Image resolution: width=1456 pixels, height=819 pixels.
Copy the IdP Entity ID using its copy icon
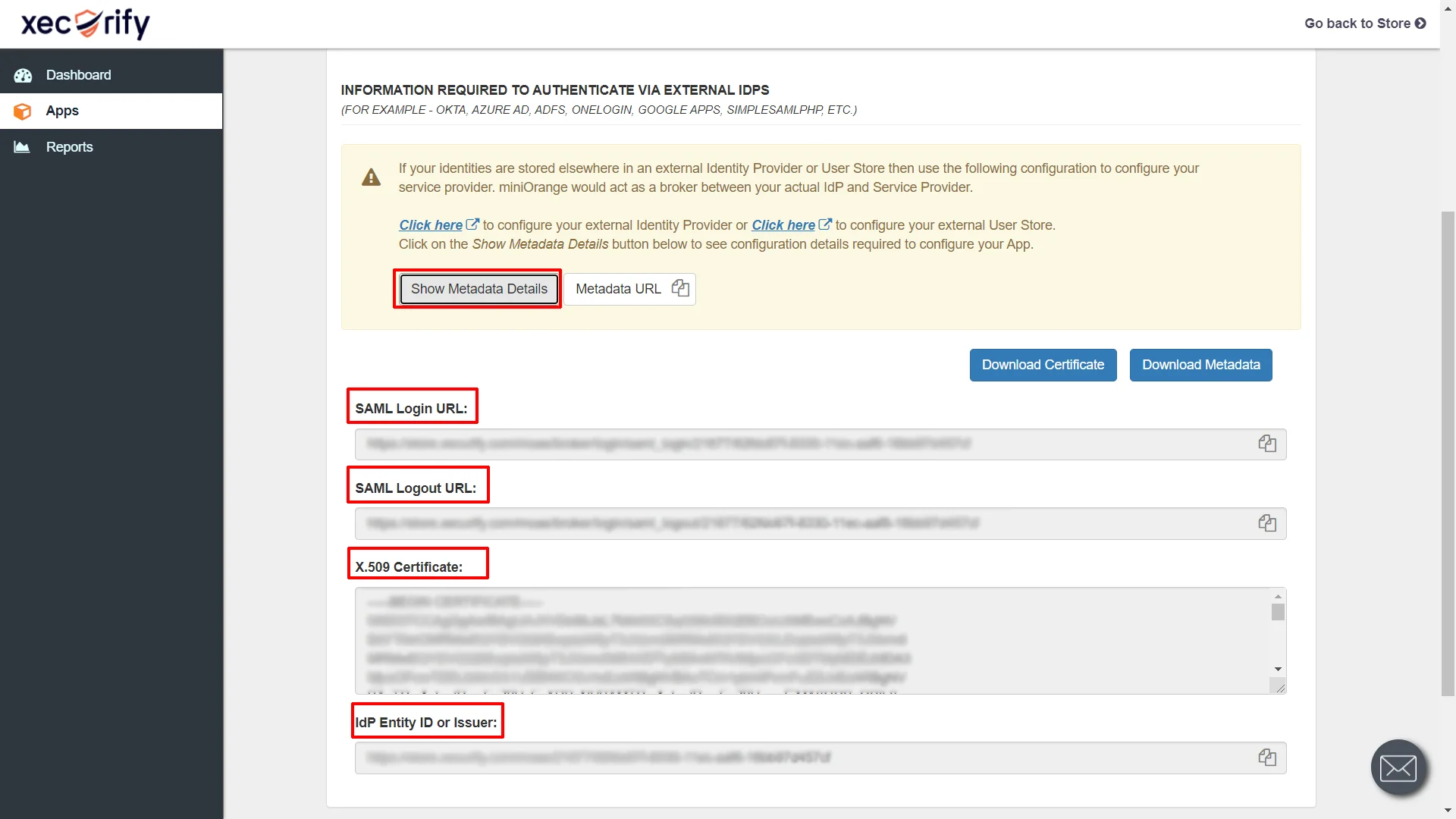point(1267,757)
